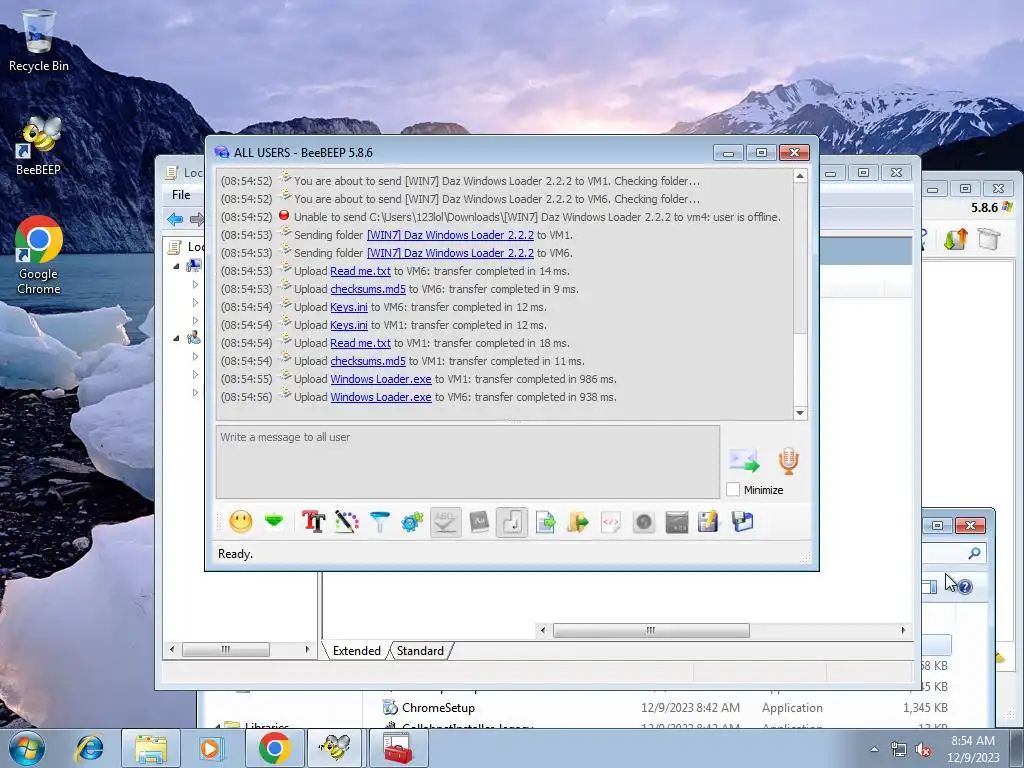This screenshot has width=1024, height=768.
Task: Open File menu in the rear policy window
Action: pos(181,195)
